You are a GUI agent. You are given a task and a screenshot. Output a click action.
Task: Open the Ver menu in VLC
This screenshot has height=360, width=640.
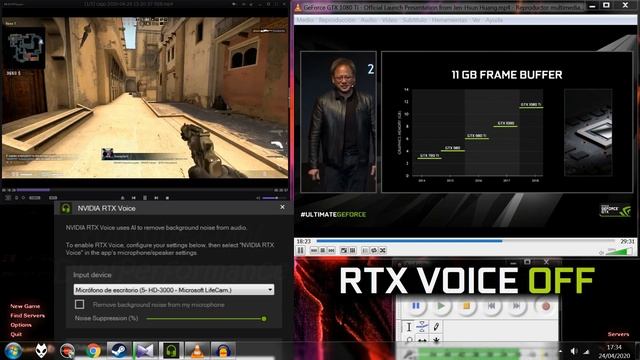tap(476, 20)
